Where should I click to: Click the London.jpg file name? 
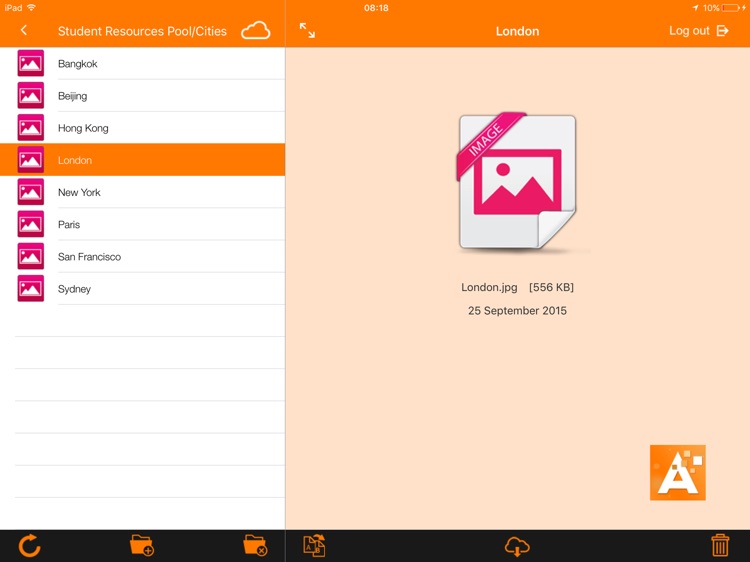pos(489,287)
